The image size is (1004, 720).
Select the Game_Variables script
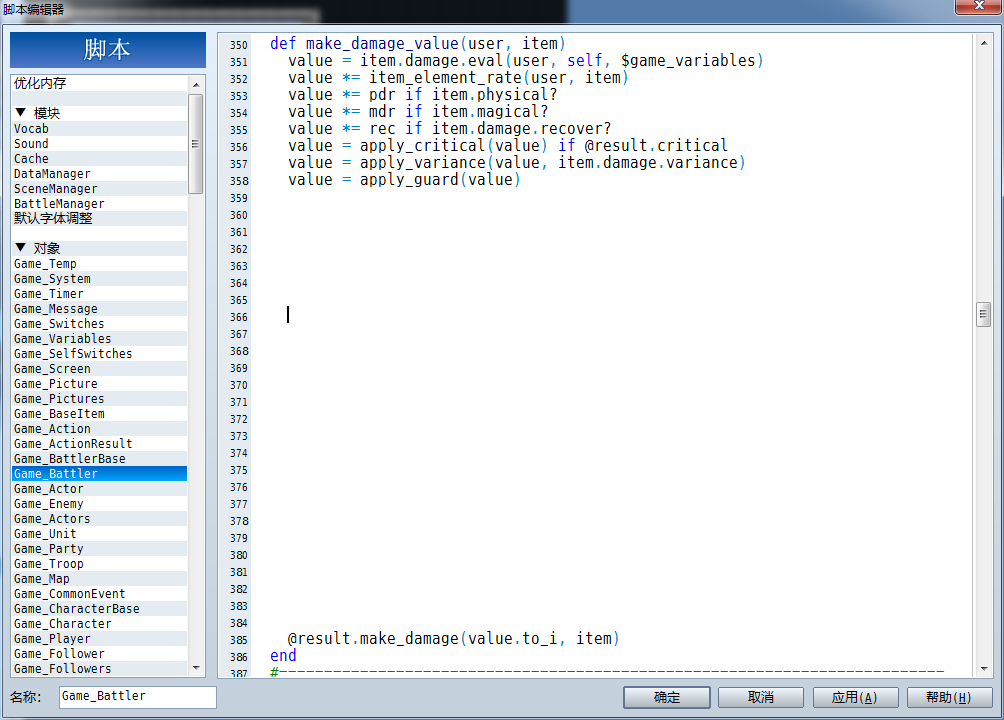(100, 339)
